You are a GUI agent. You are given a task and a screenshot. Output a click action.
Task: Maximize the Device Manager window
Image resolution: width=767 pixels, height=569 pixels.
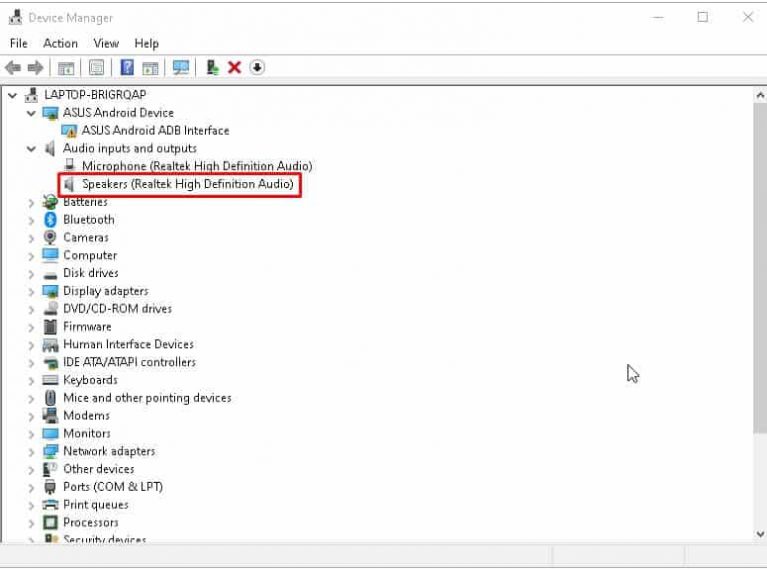pos(702,18)
